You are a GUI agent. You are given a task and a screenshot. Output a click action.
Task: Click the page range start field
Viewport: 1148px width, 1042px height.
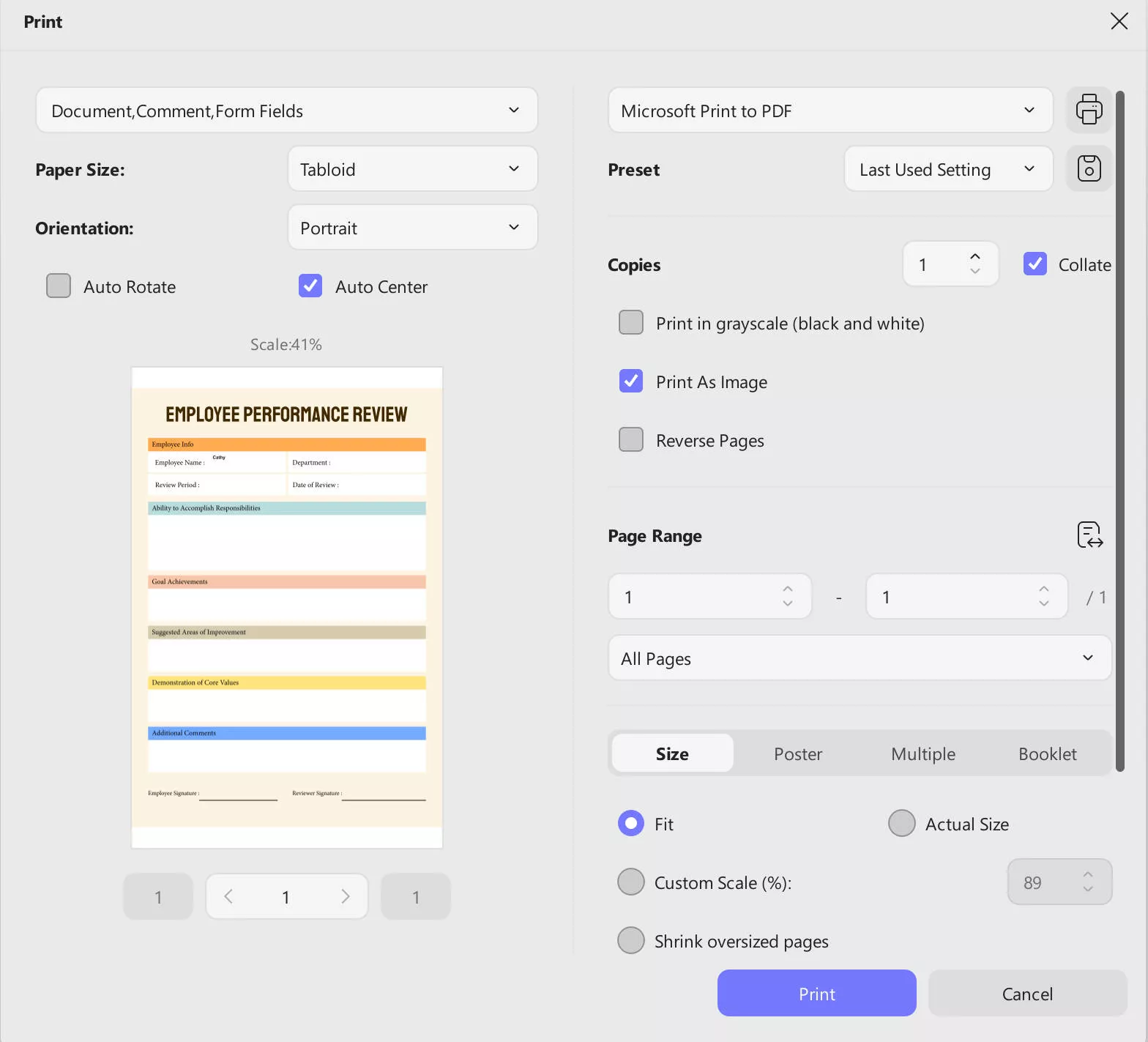(709, 596)
